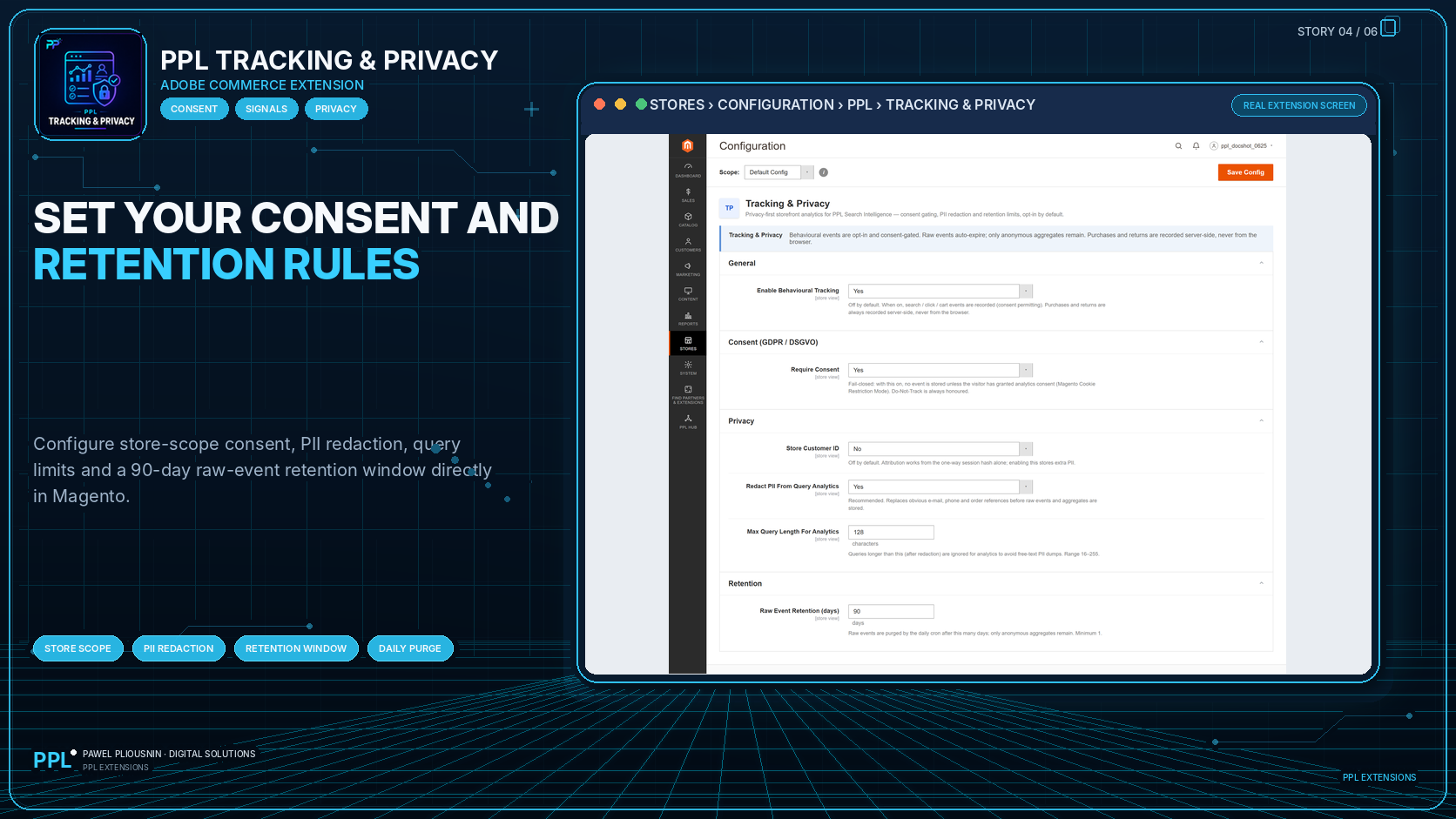
Task: Click the Require Consent label
Action: [x=815, y=370]
